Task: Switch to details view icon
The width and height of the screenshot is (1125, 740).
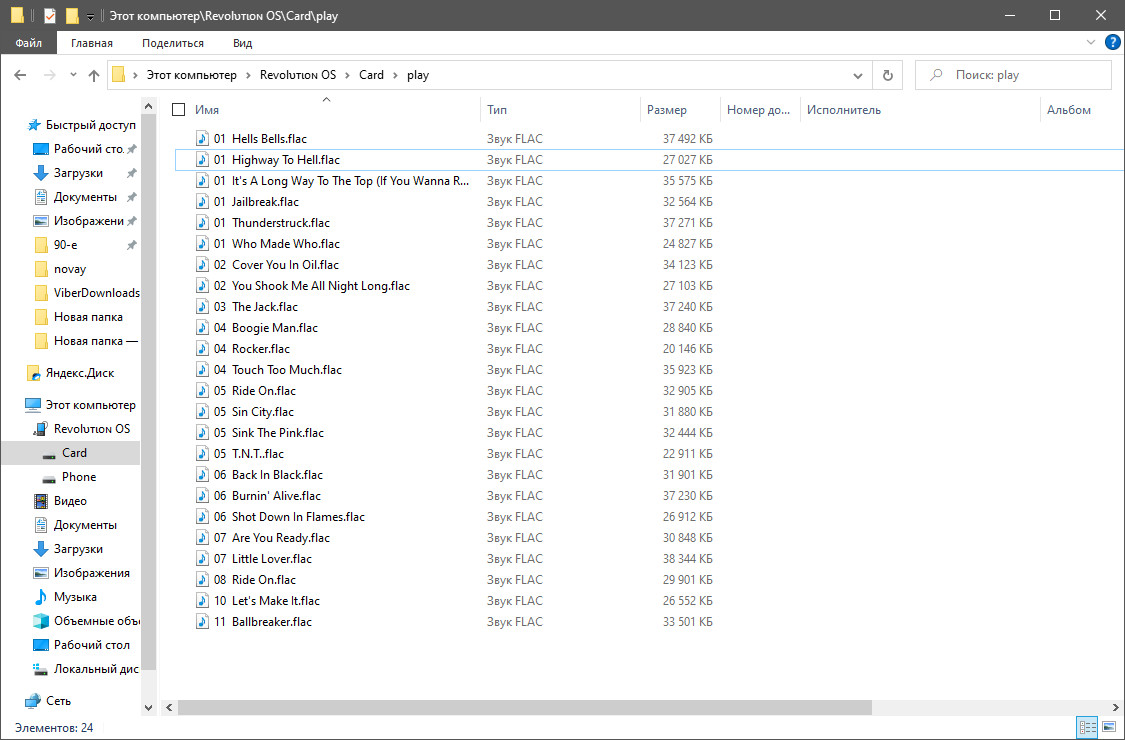Action: coord(1087,727)
